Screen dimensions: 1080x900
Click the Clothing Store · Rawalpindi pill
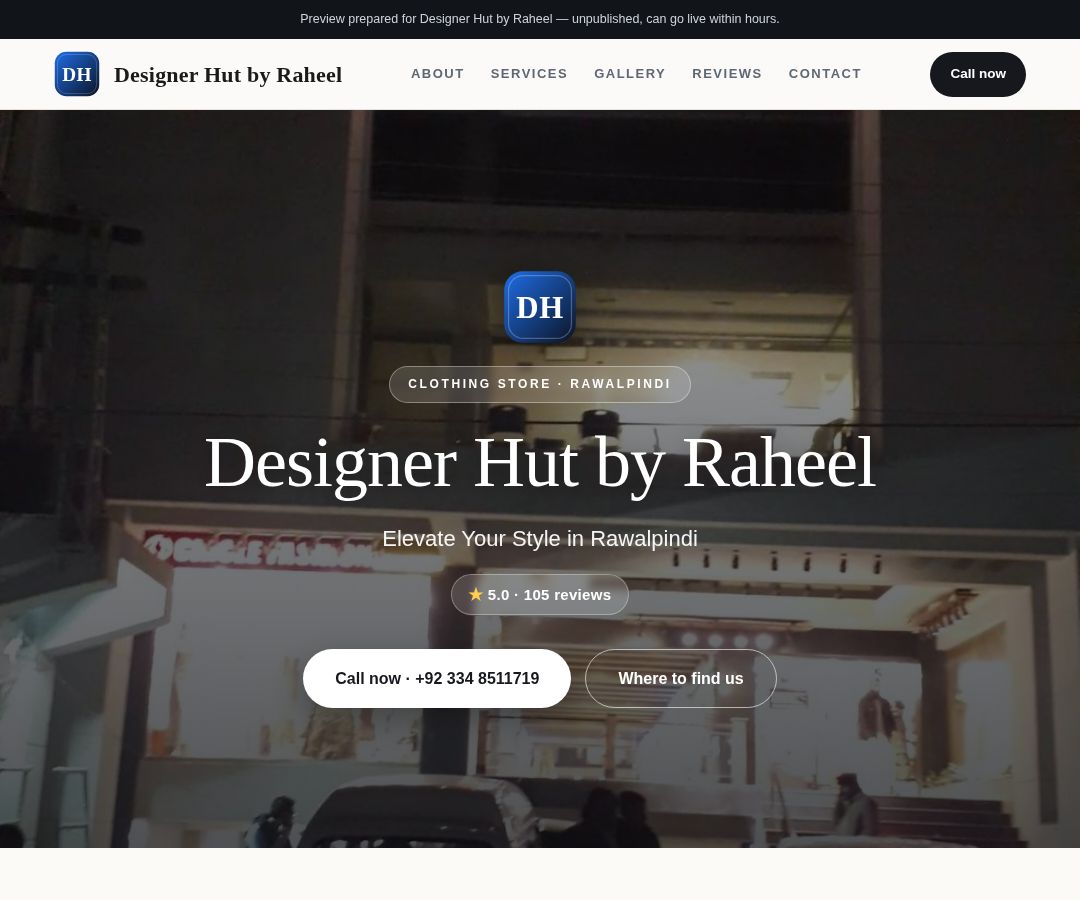(540, 384)
